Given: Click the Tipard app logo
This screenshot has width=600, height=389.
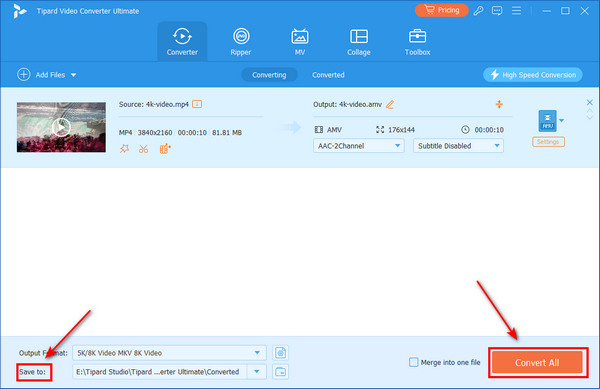Looking at the screenshot, I should [x=19, y=11].
